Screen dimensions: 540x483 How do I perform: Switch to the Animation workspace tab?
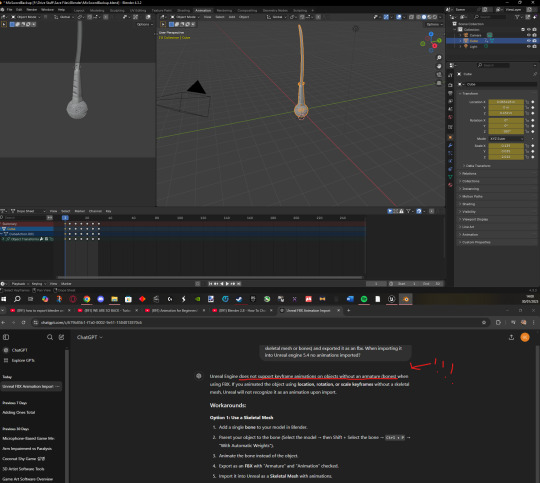point(203,10)
